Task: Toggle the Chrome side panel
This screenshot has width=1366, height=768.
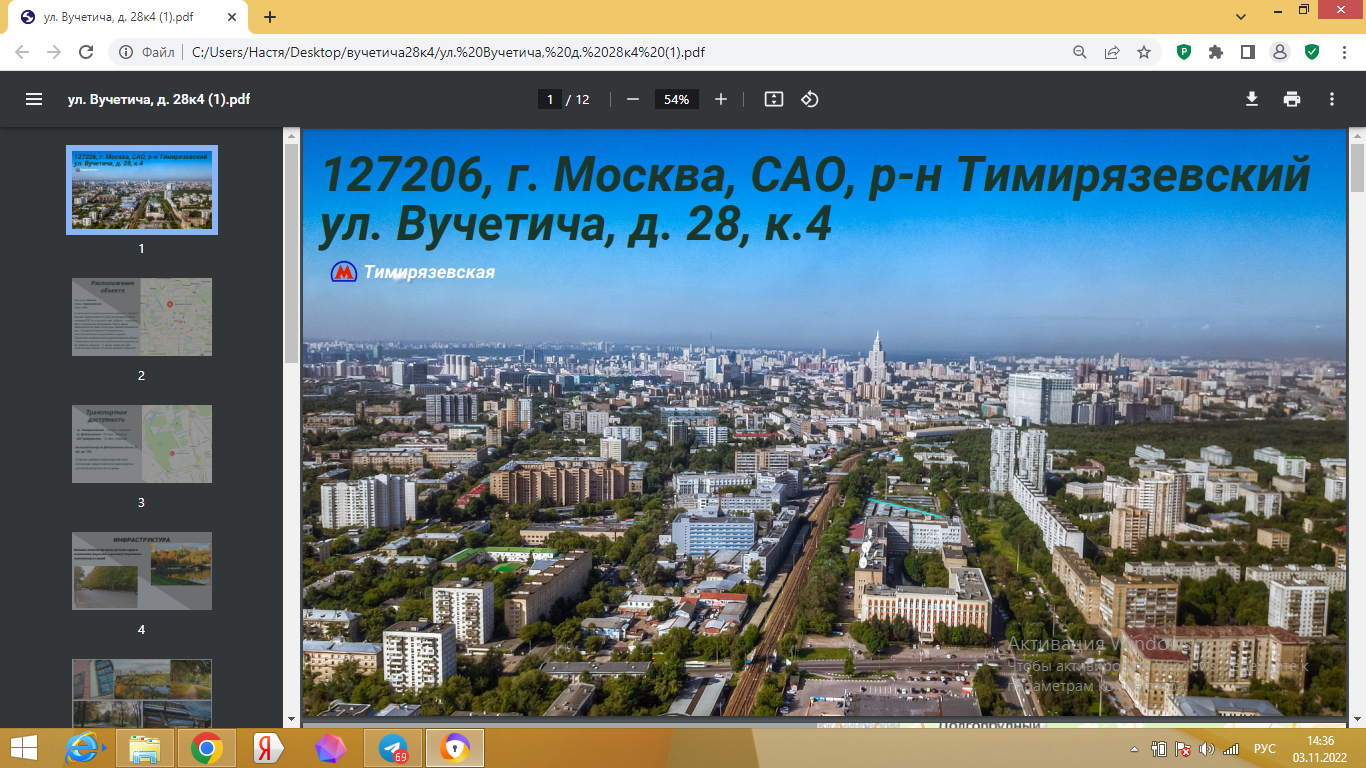Action: pyautogui.click(x=1248, y=52)
